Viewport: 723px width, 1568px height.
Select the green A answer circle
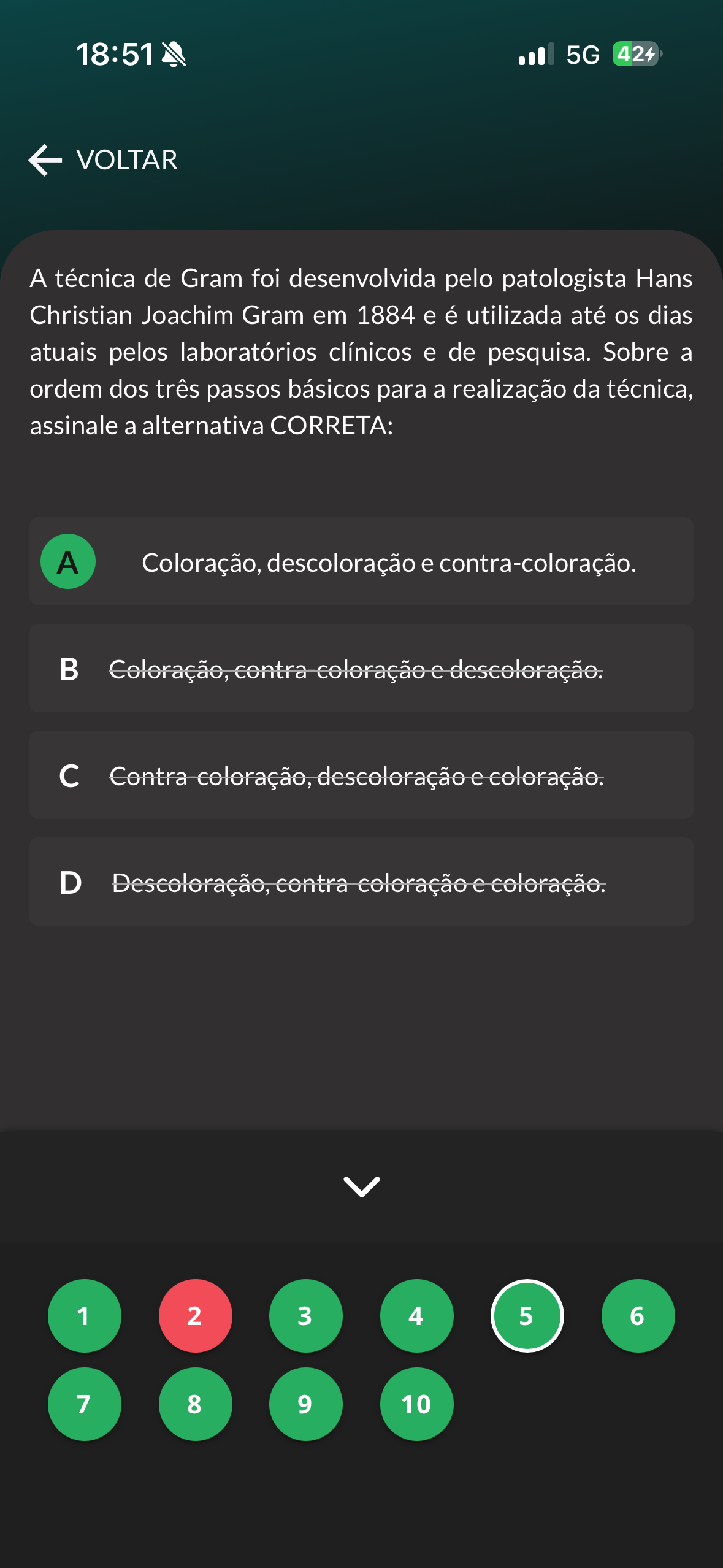68,561
